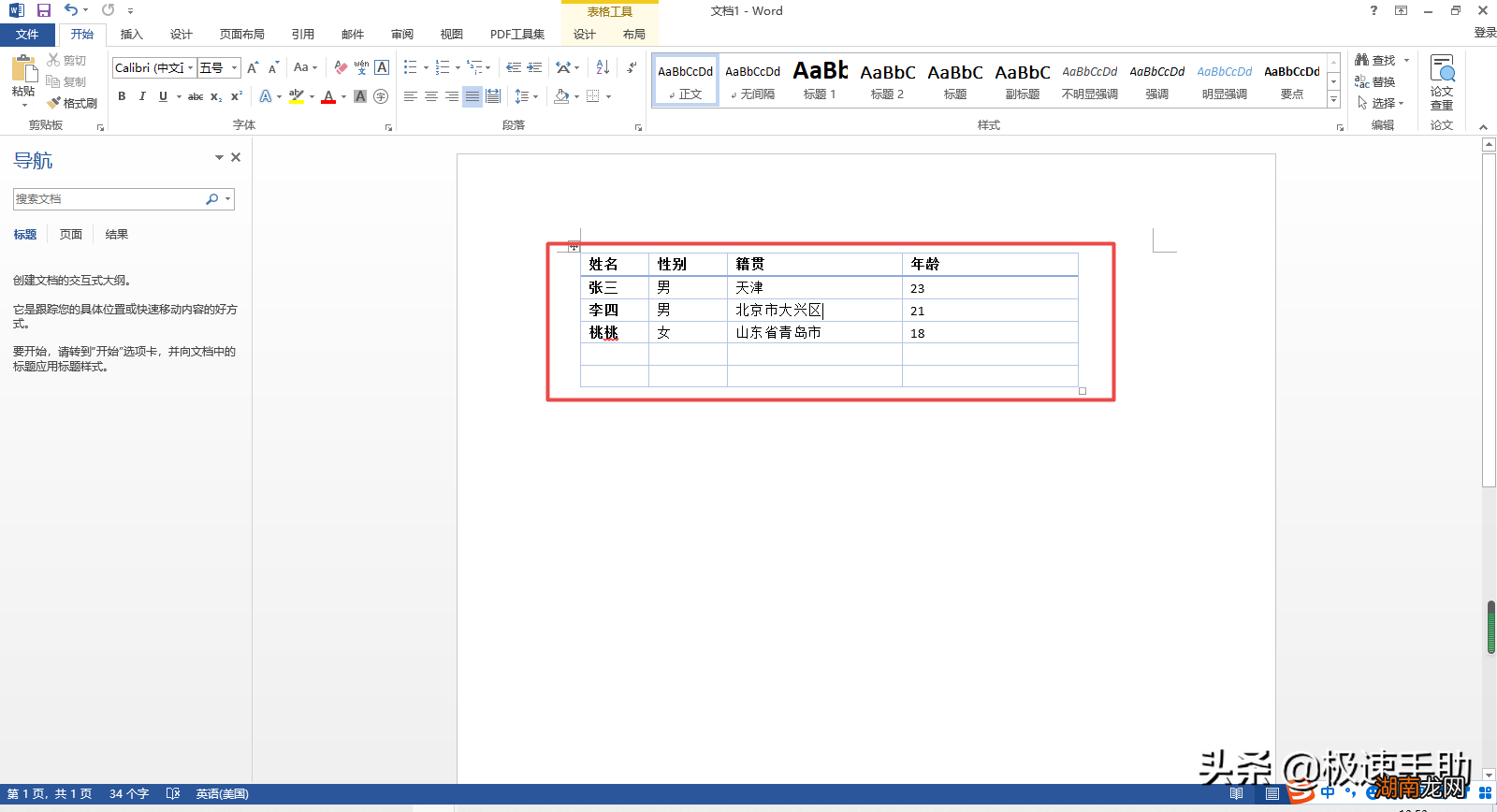Switch to the Review (审阅) tab
The image size is (1497, 812).
tap(402, 35)
